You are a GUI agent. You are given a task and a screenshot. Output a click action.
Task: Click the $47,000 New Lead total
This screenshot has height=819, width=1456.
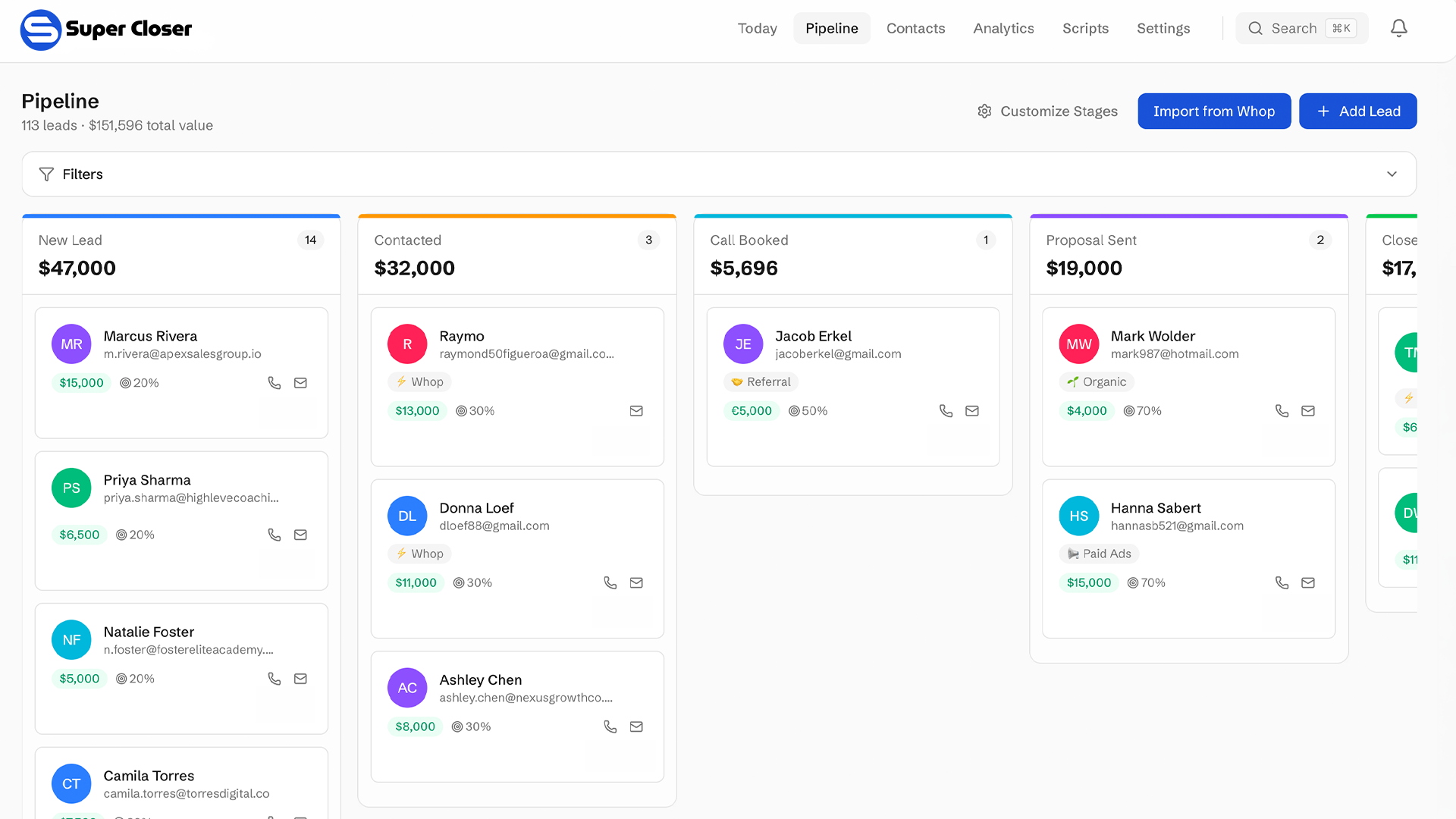[x=77, y=268]
